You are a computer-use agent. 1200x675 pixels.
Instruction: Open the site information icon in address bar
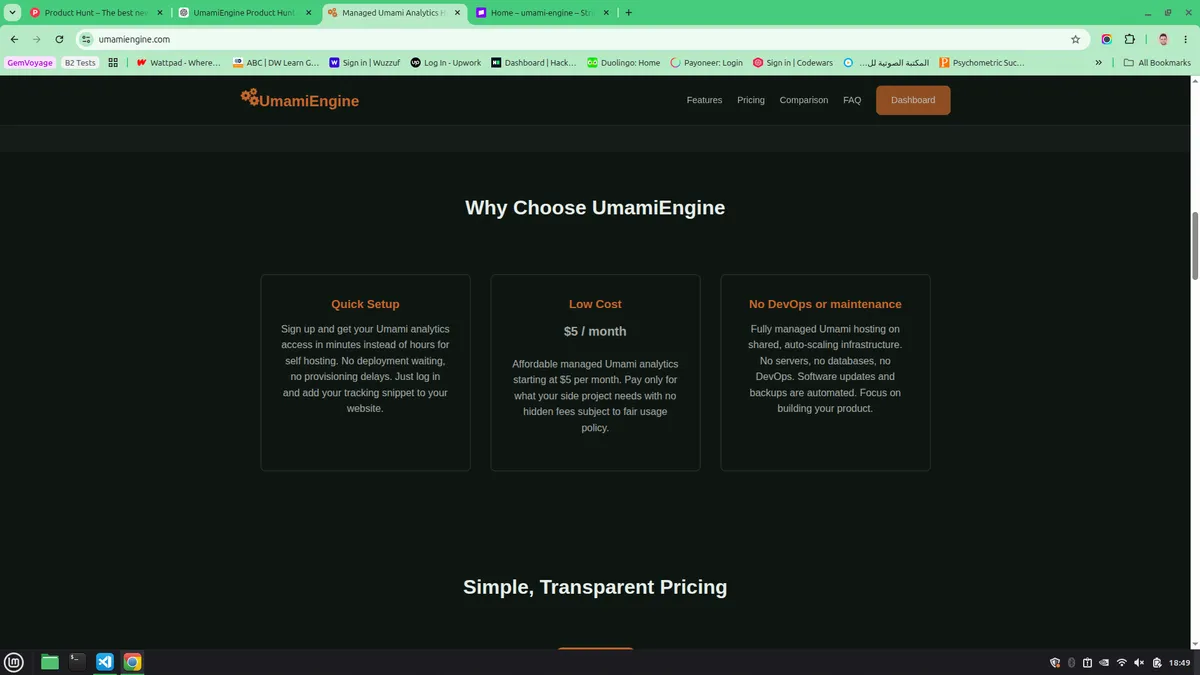[87, 39]
